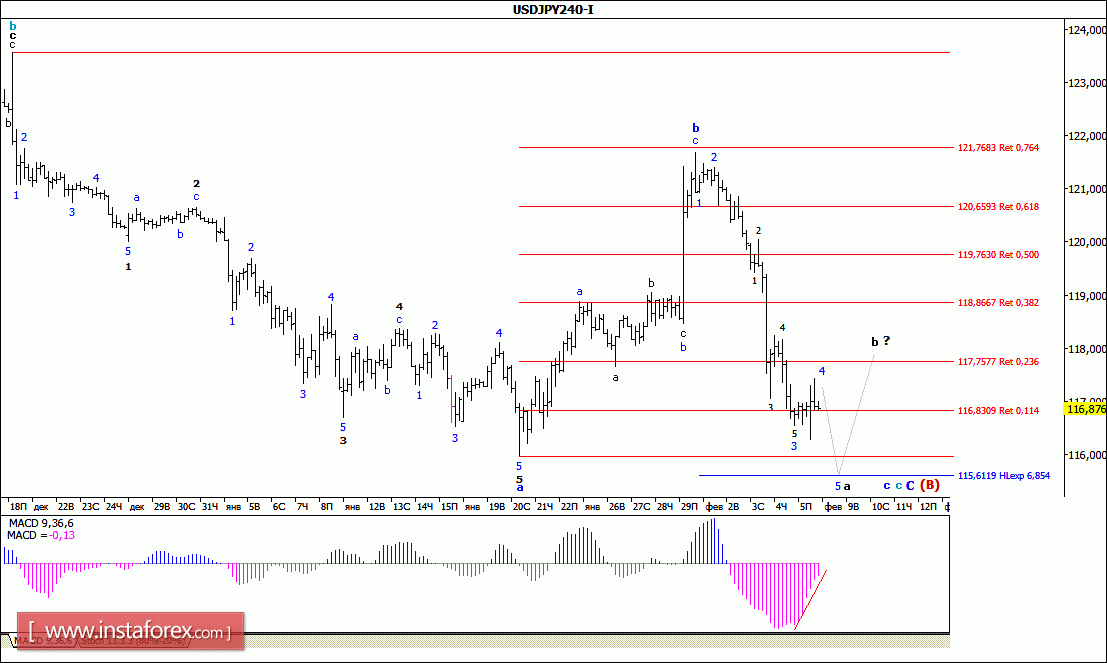Select the 4Ч date on time axis
This screenshot has height=663, width=1107.
point(781,506)
